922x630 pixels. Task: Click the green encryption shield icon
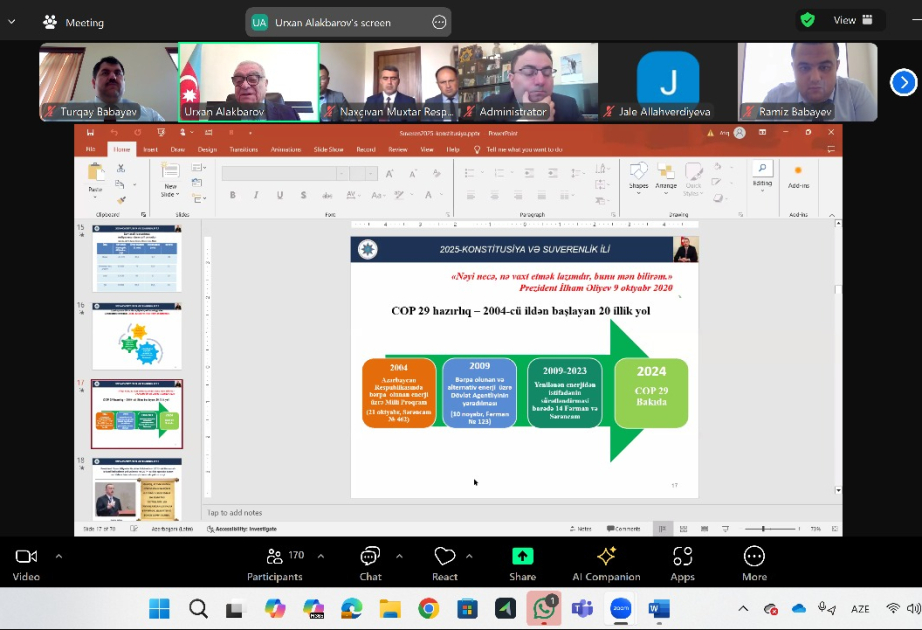808,20
